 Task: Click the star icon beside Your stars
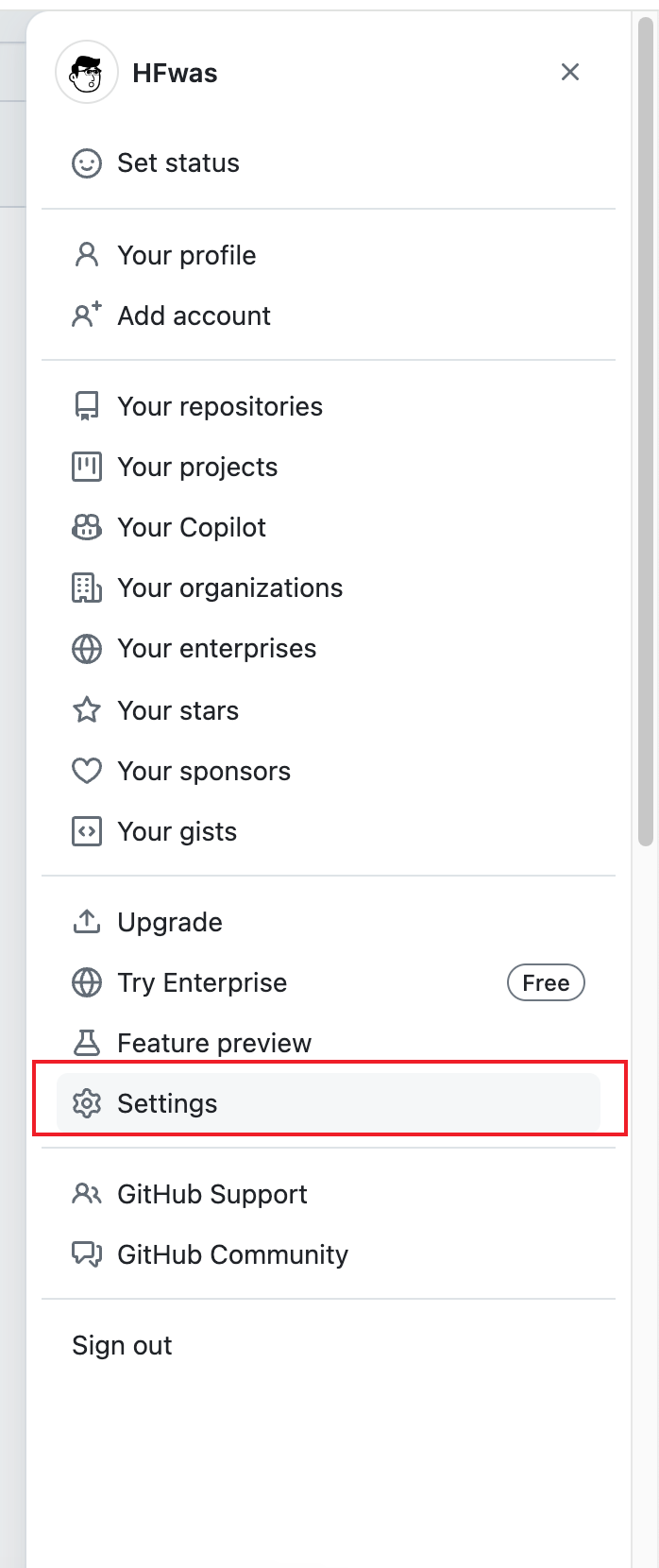click(87, 709)
